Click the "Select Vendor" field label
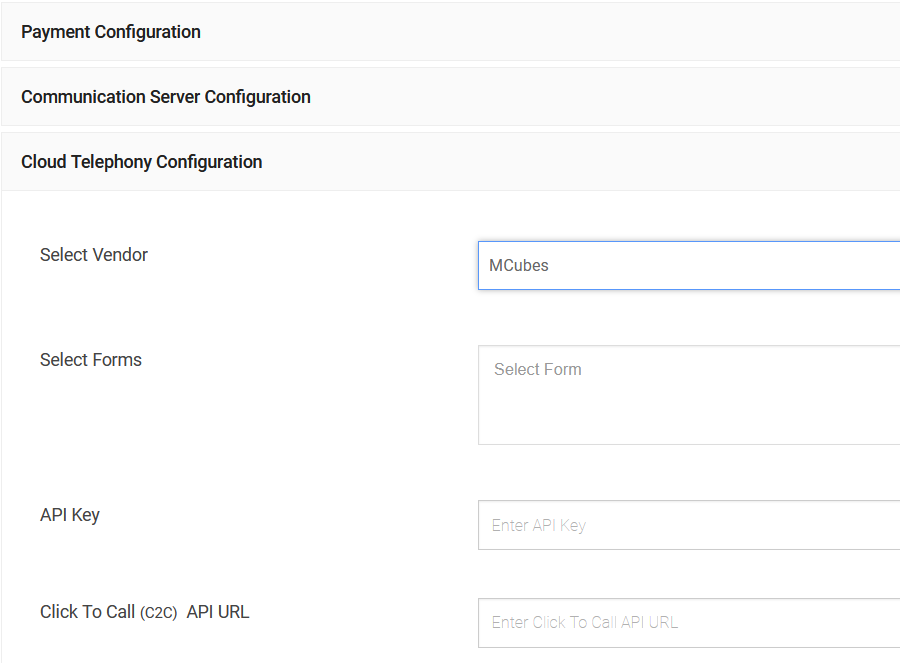This screenshot has width=900, height=663. [94, 255]
